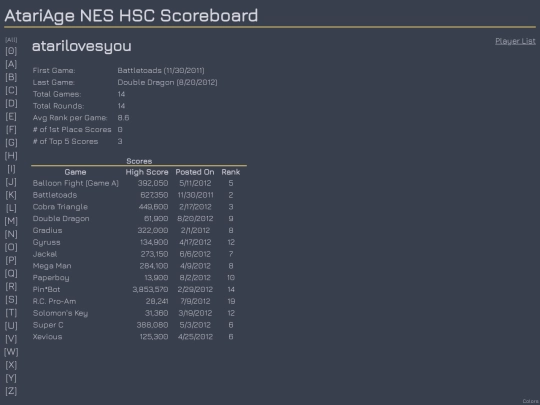Open Balloon Fight (Game A) game entry
Screen dimensions: 540x405
75,183
